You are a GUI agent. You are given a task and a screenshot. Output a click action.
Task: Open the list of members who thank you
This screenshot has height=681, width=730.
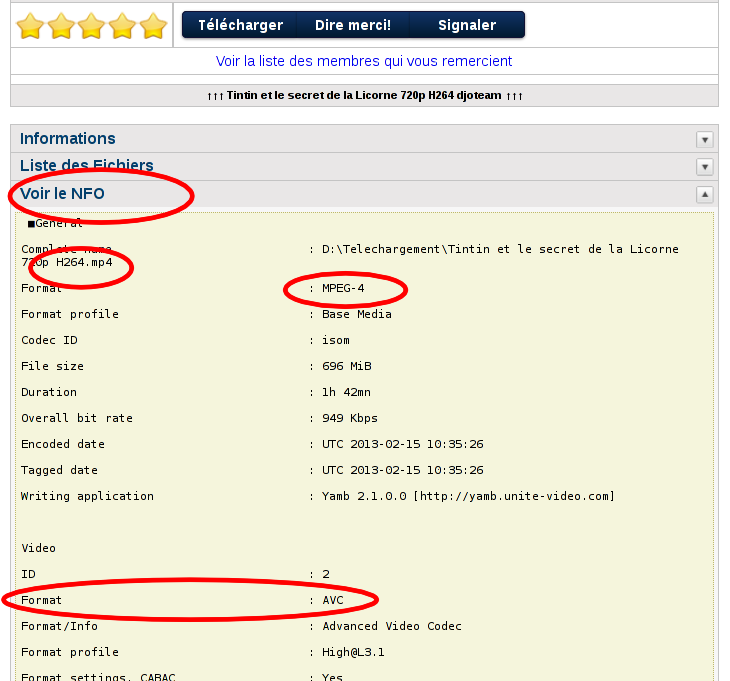tap(364, 61)
